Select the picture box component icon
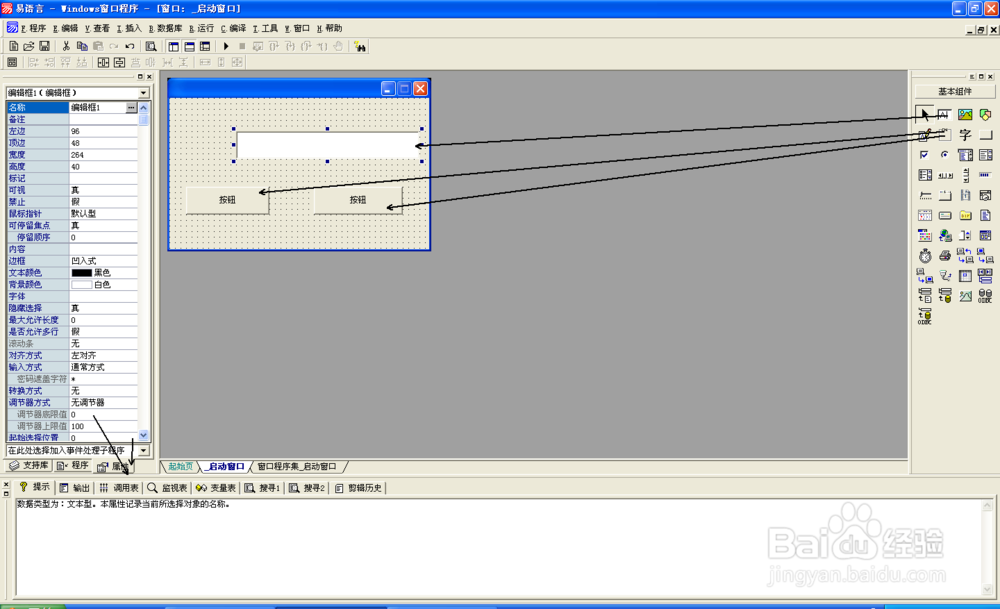Image resolution: width=1000 pixels, height=609 pixels. 965,115
